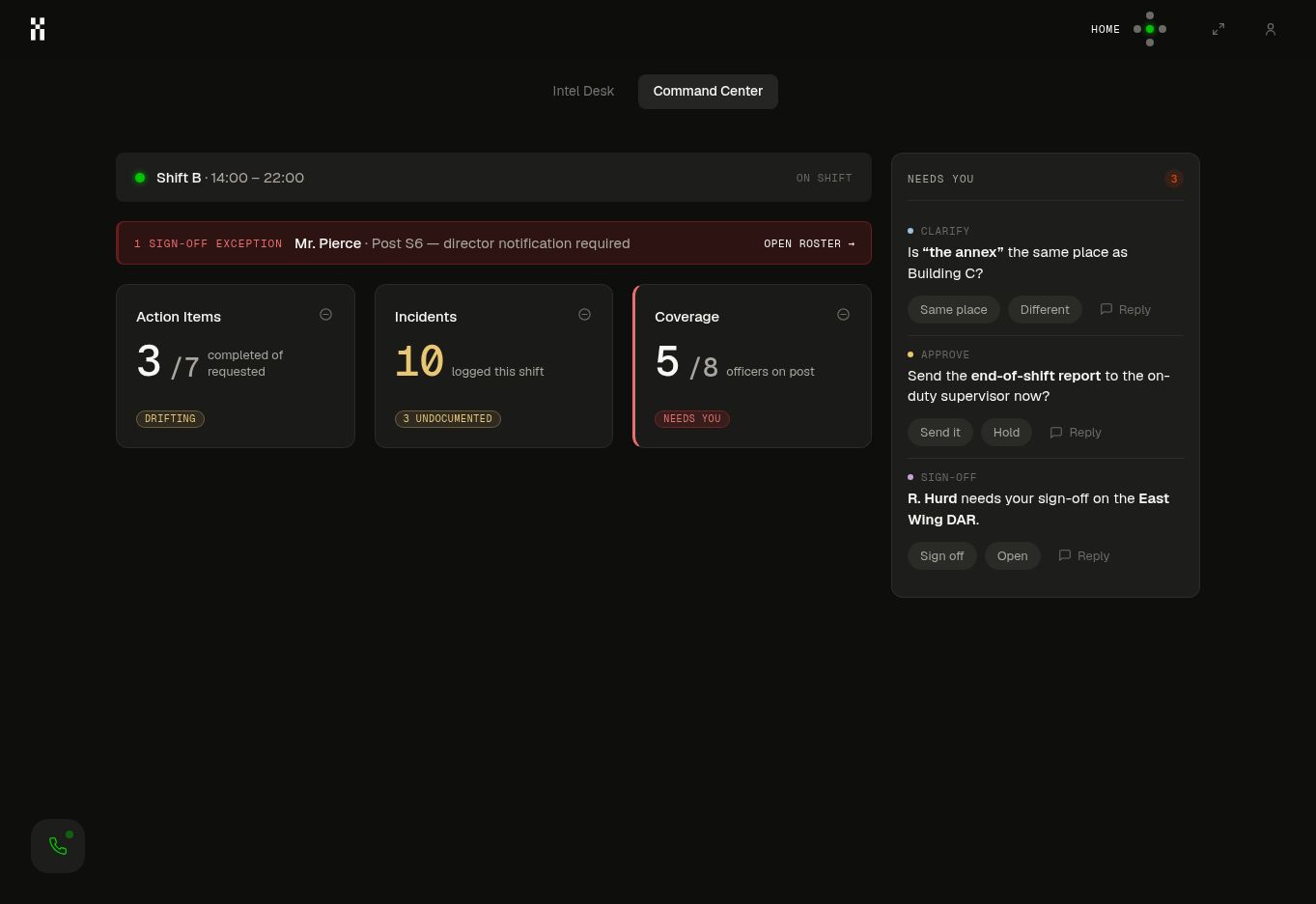Click the CLARIFY label
The width and height of the screenshot is (1316, 904).
(x=945, y=231)
